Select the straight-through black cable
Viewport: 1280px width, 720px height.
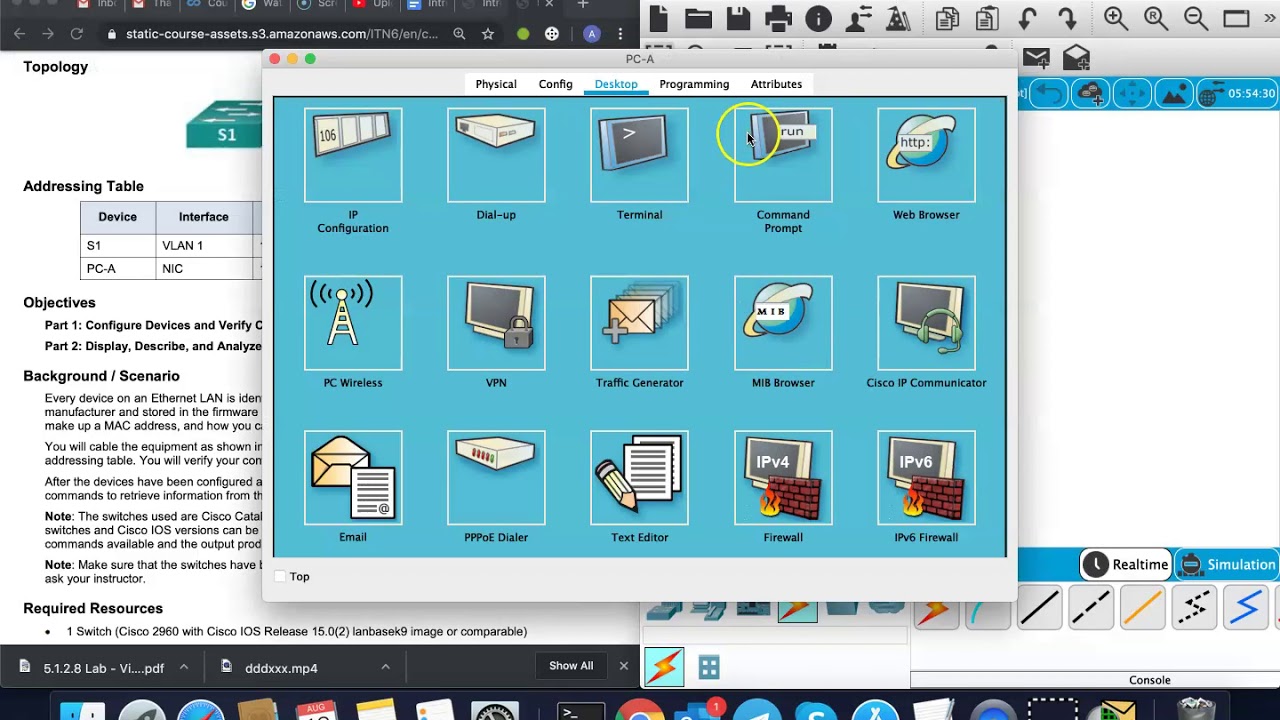(x=1040, y=608)
